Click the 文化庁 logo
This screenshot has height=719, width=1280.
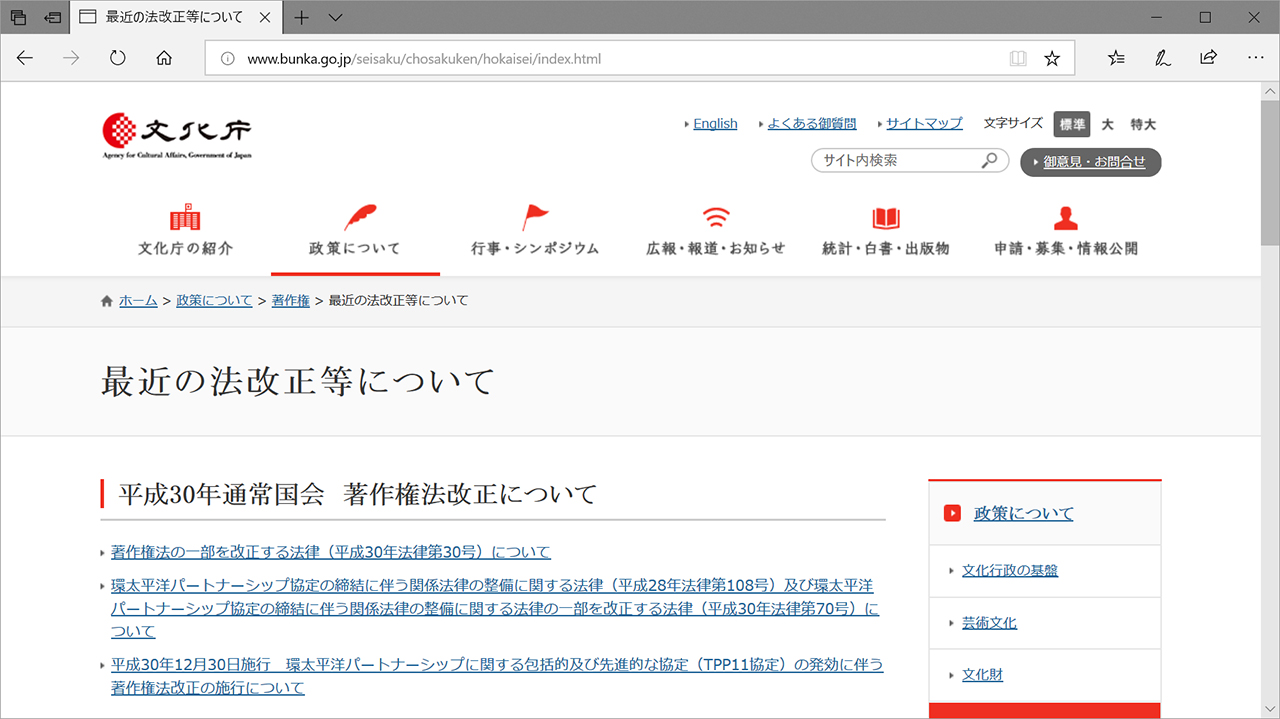pyautogui.click(x=177, y=135)
